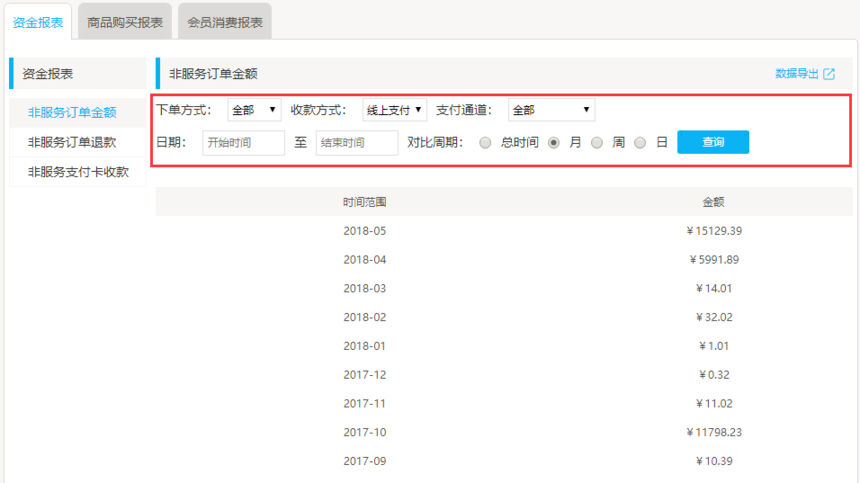Open 非服务支付卡收款 in sidebar
The image size is (860, 483).
[78, 171]
